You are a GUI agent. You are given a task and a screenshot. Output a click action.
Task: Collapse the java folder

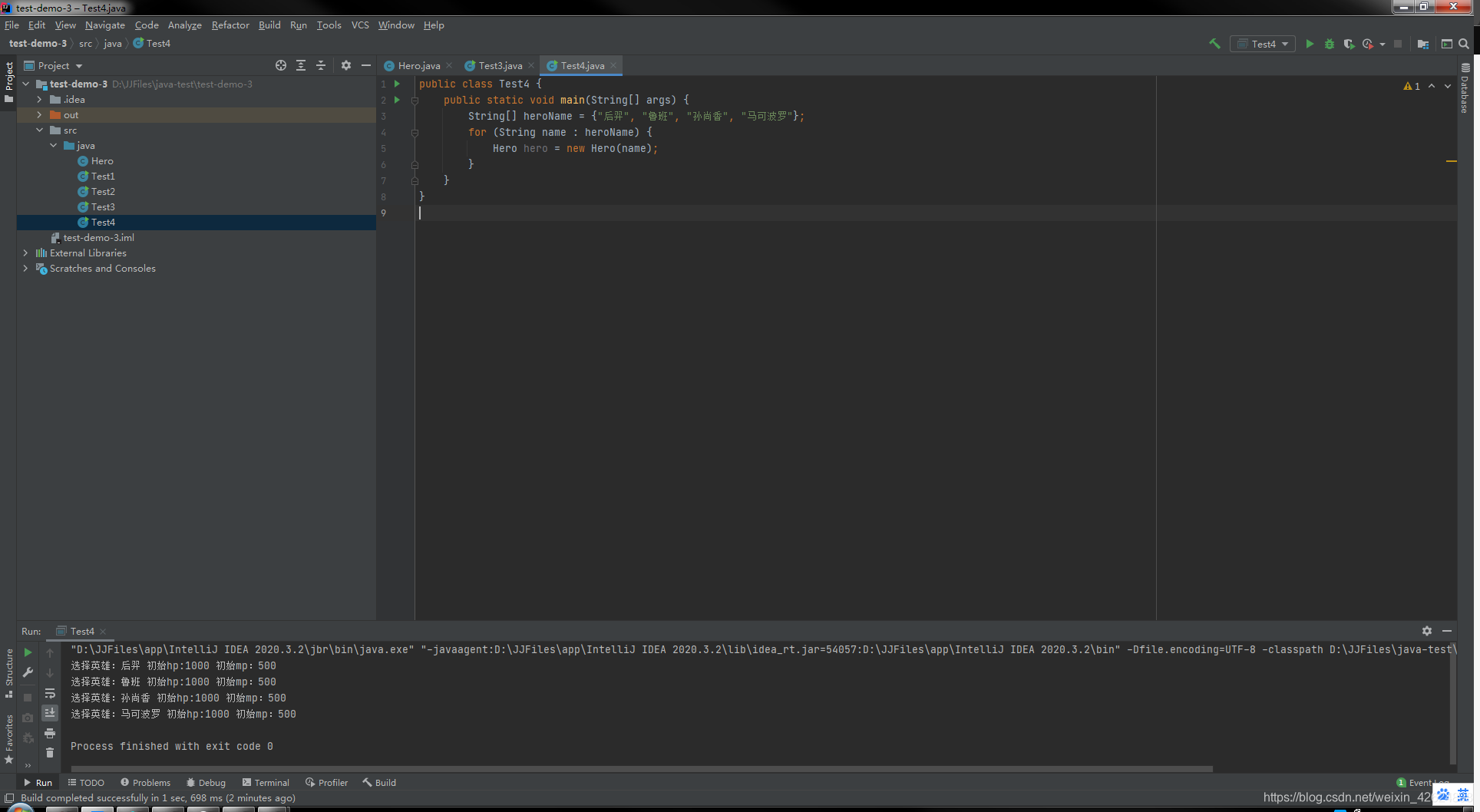click(x=54, y=145)
